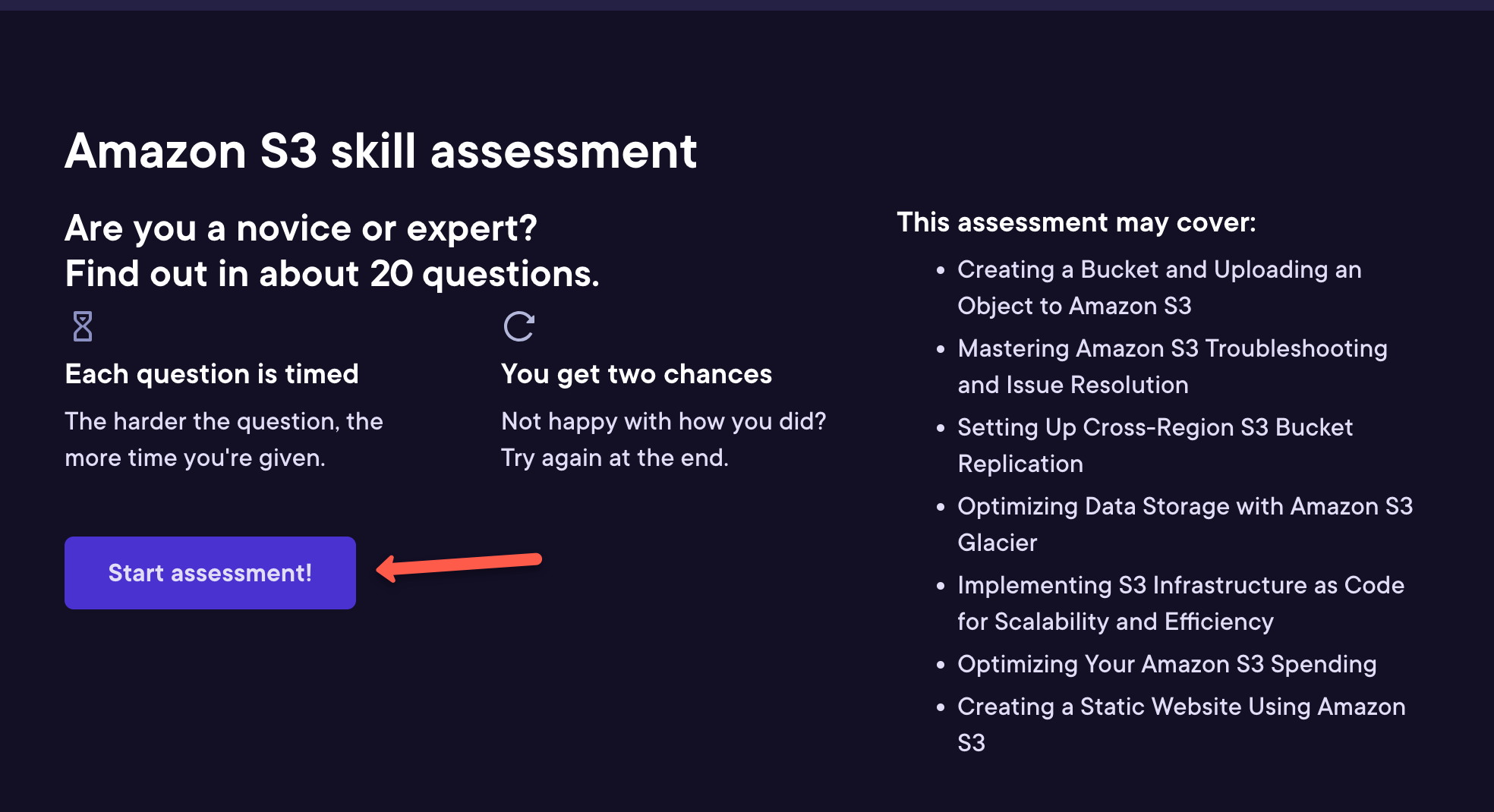Click the S3 Infrastructure as Code topic
Screen dimensions: 1494x812
[1180, 603]
